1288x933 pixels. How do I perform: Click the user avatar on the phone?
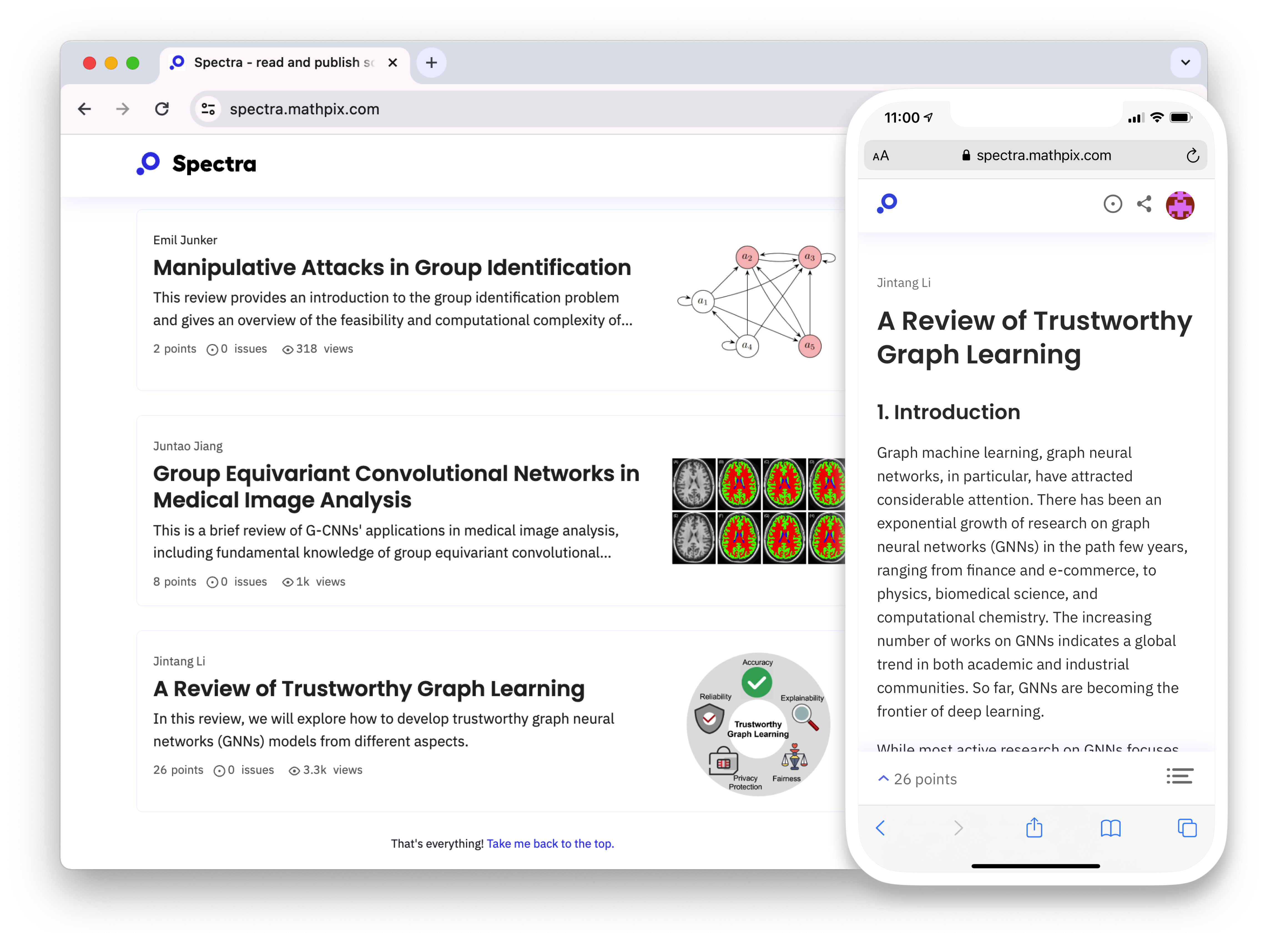1181,204
